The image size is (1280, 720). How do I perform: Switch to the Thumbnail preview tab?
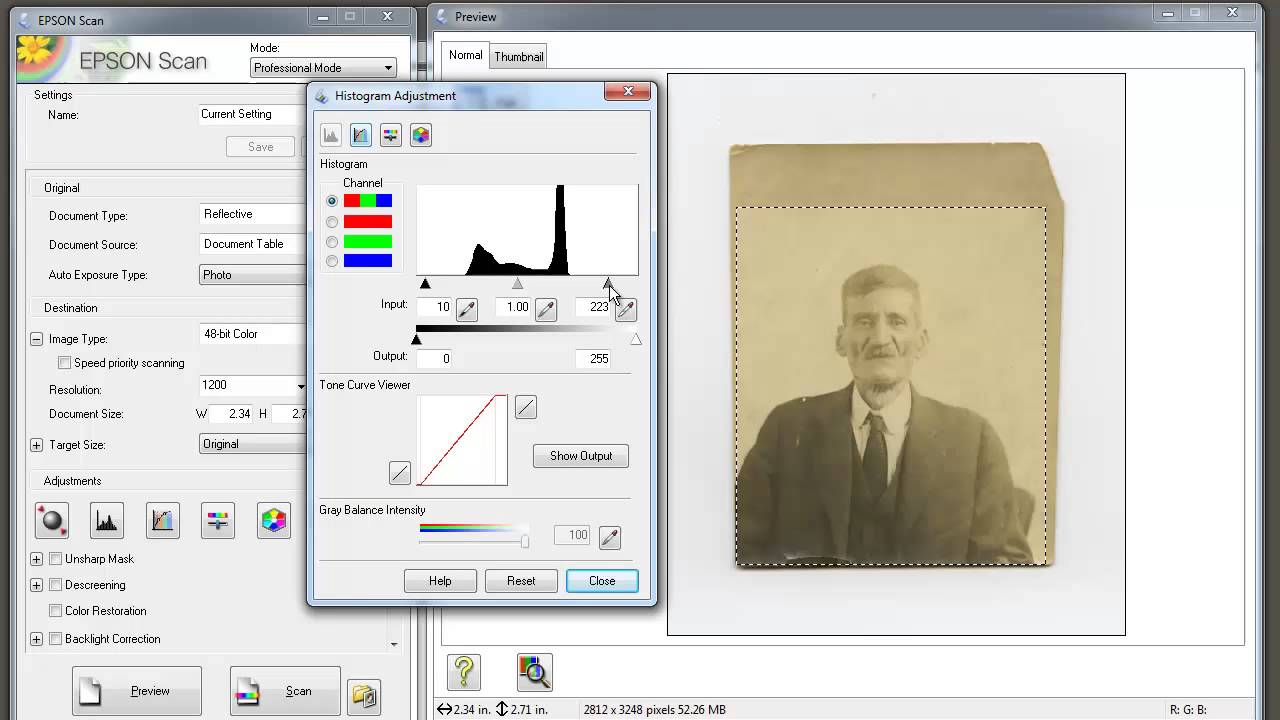click(518, 57)
